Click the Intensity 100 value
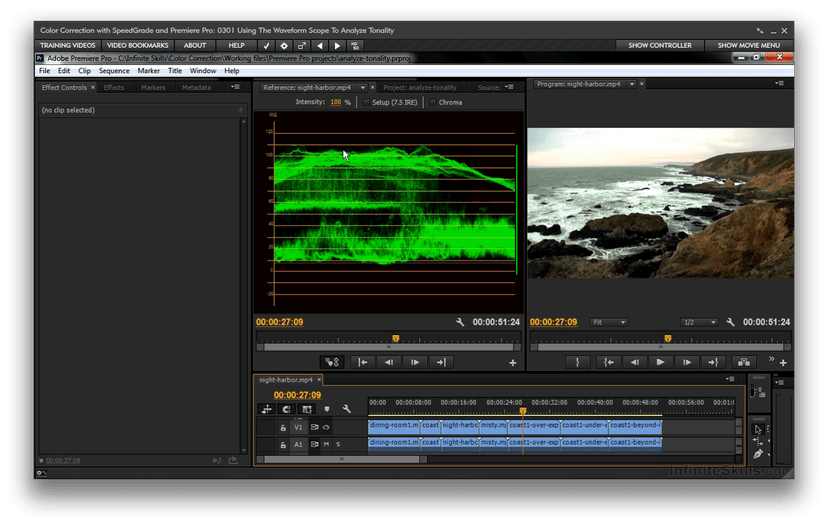Image resolution: width=828 pixels, height=526 pixels. point(336,102)
